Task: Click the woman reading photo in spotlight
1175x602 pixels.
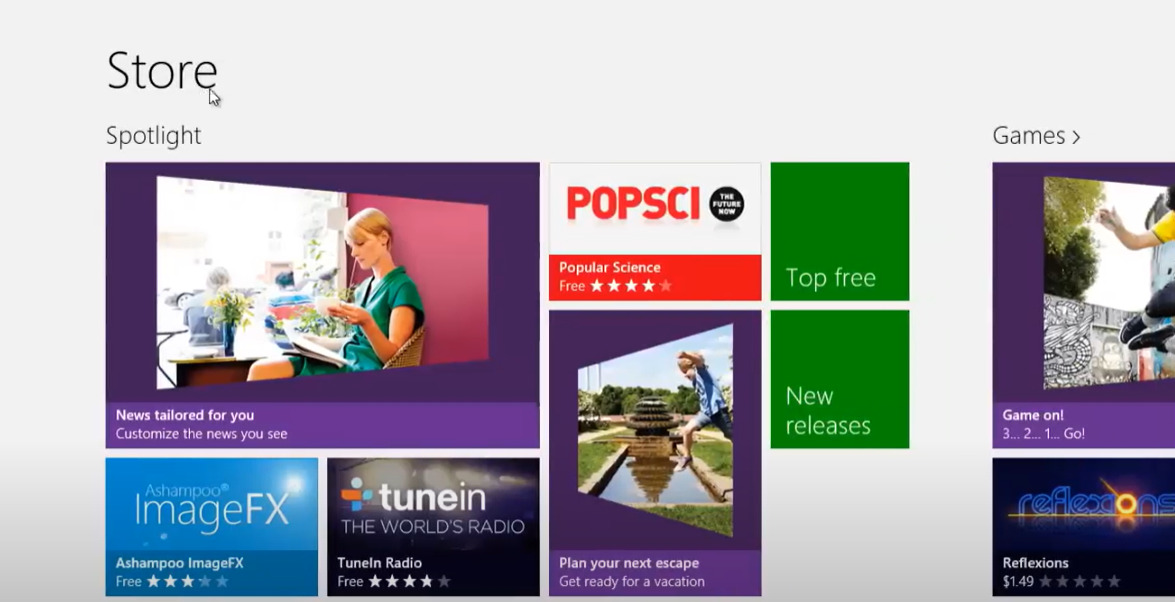Action: pyautogui.click(x=322, y=283)
